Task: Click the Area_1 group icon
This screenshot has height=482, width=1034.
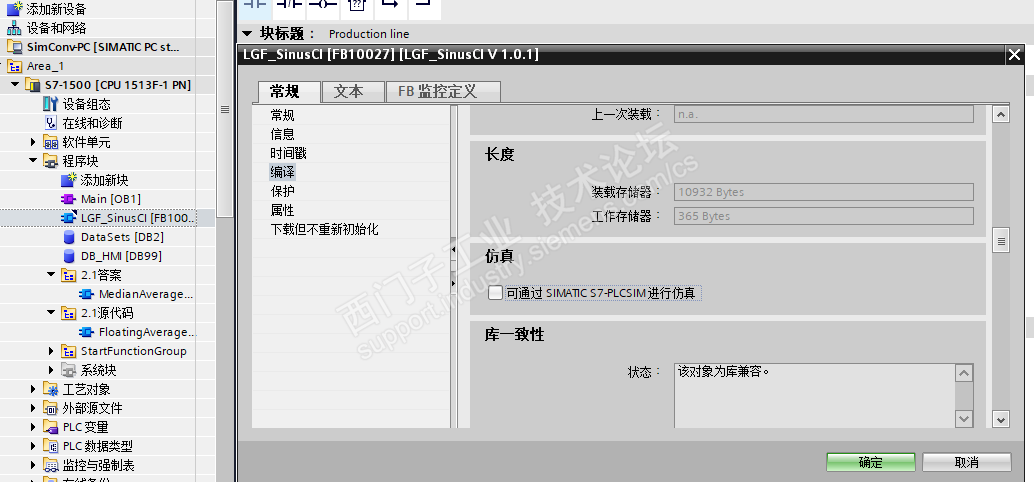Action: pos(16,66)
